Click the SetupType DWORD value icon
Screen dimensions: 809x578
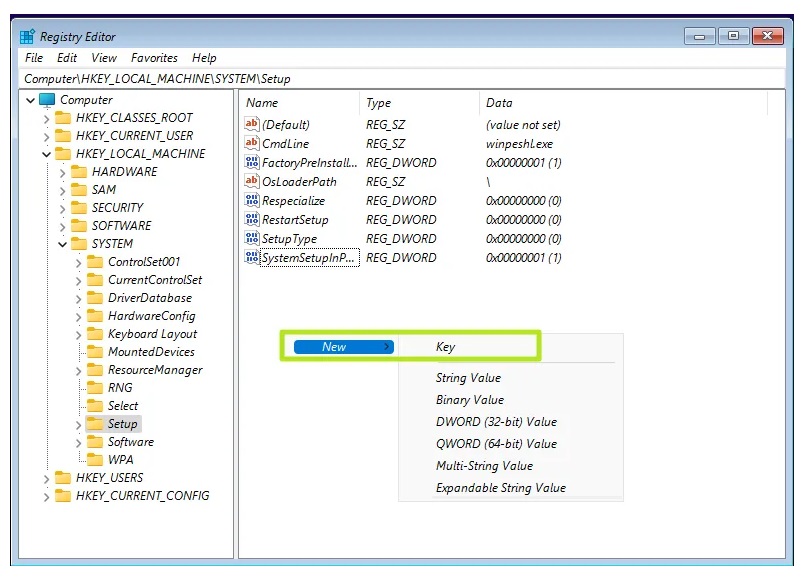click(x=252, y=239)
